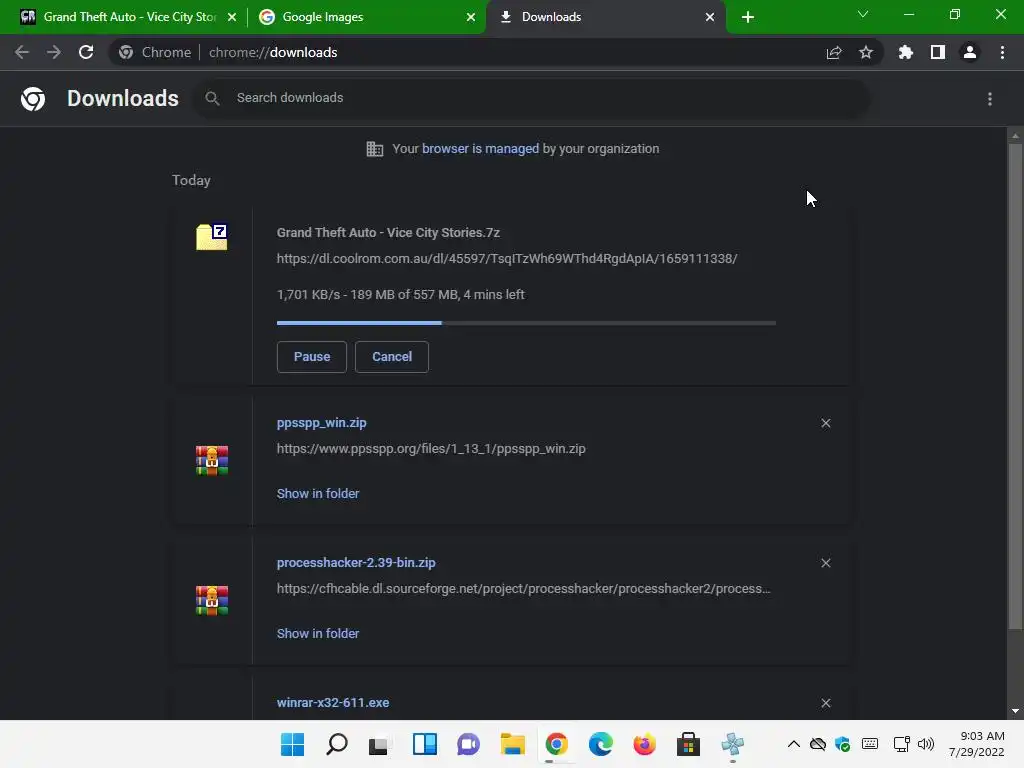
Task: Reload the downloads page
Action: point(86,52)
